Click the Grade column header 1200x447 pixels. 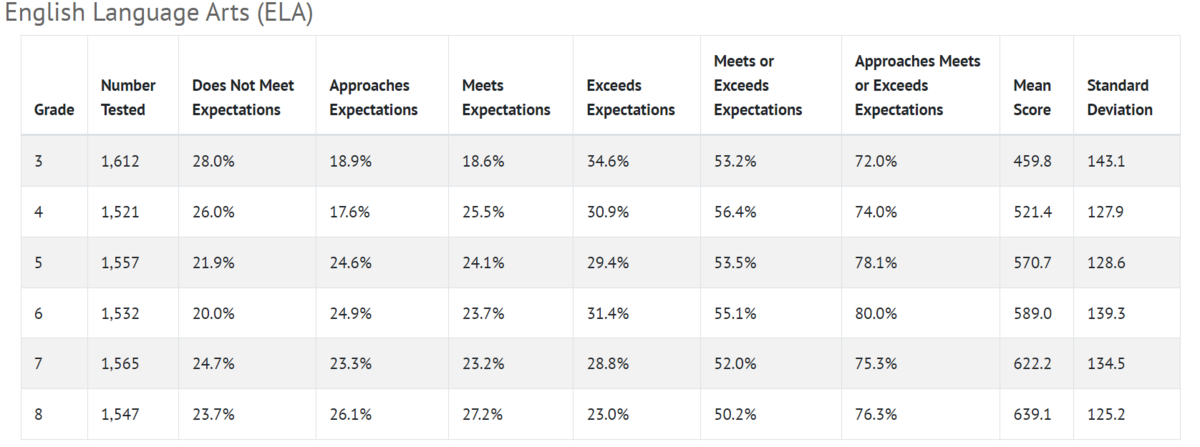pyautogui.click(x=54, y=110)
